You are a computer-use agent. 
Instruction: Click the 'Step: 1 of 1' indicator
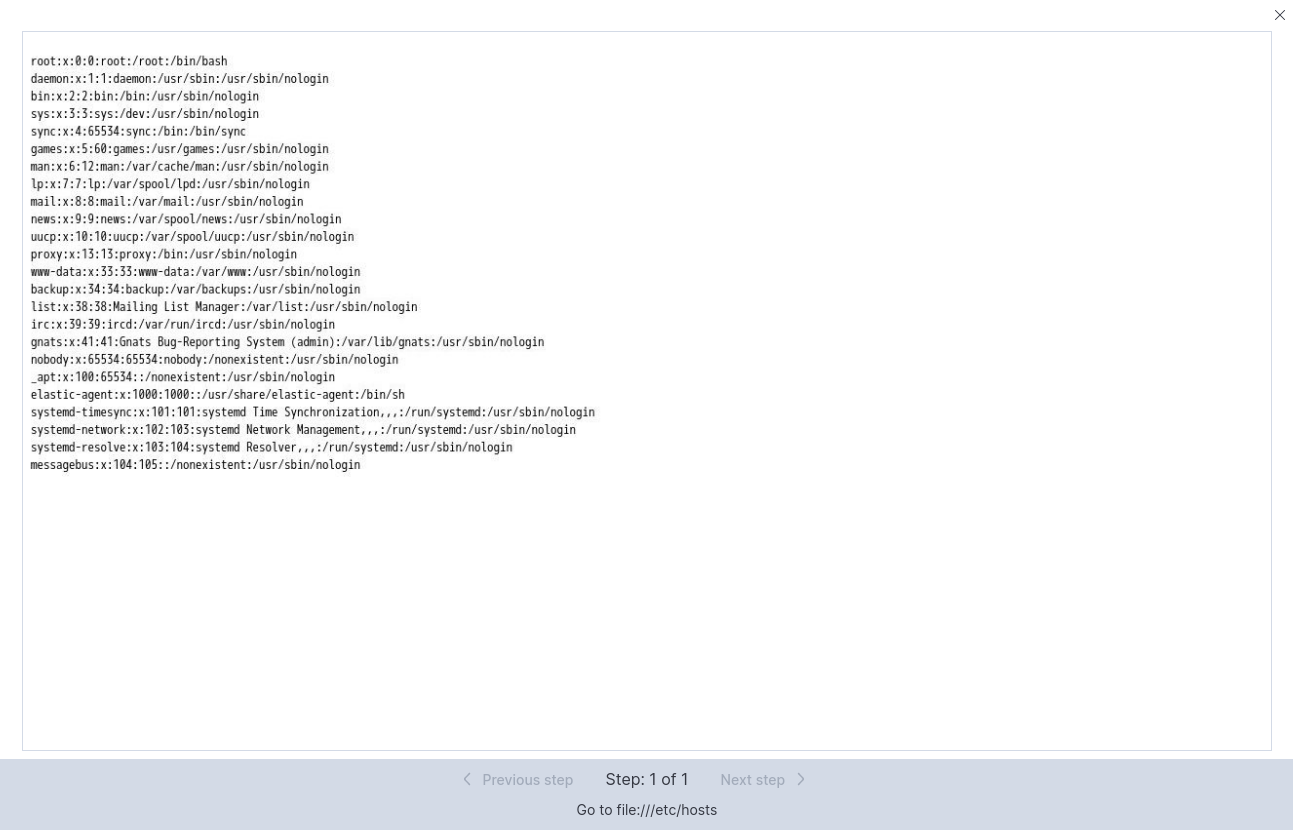pyautogui.click(x=647, y=779)
